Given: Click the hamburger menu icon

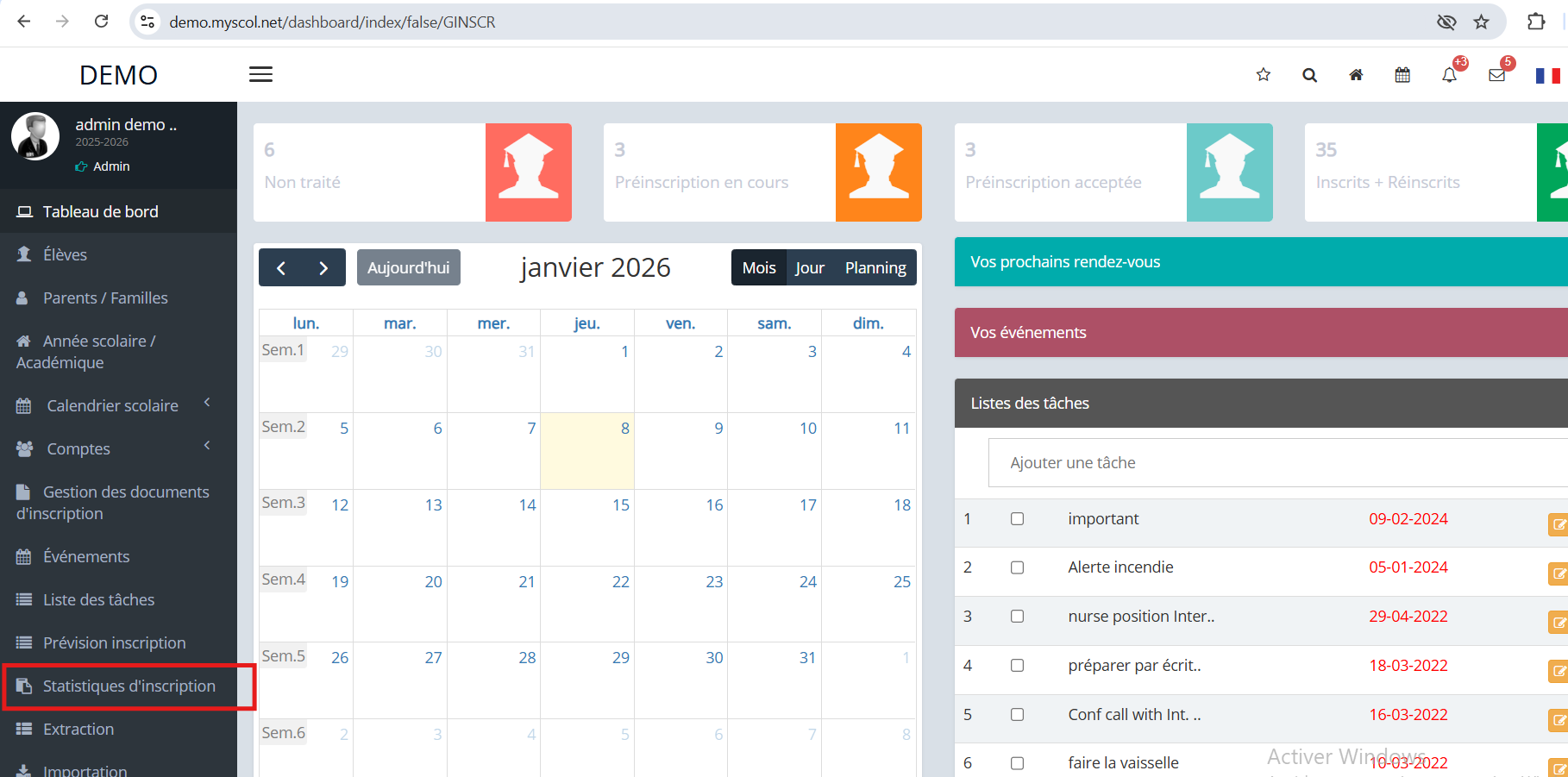Looking at the screenshot, I should click(x=260, y=75).
